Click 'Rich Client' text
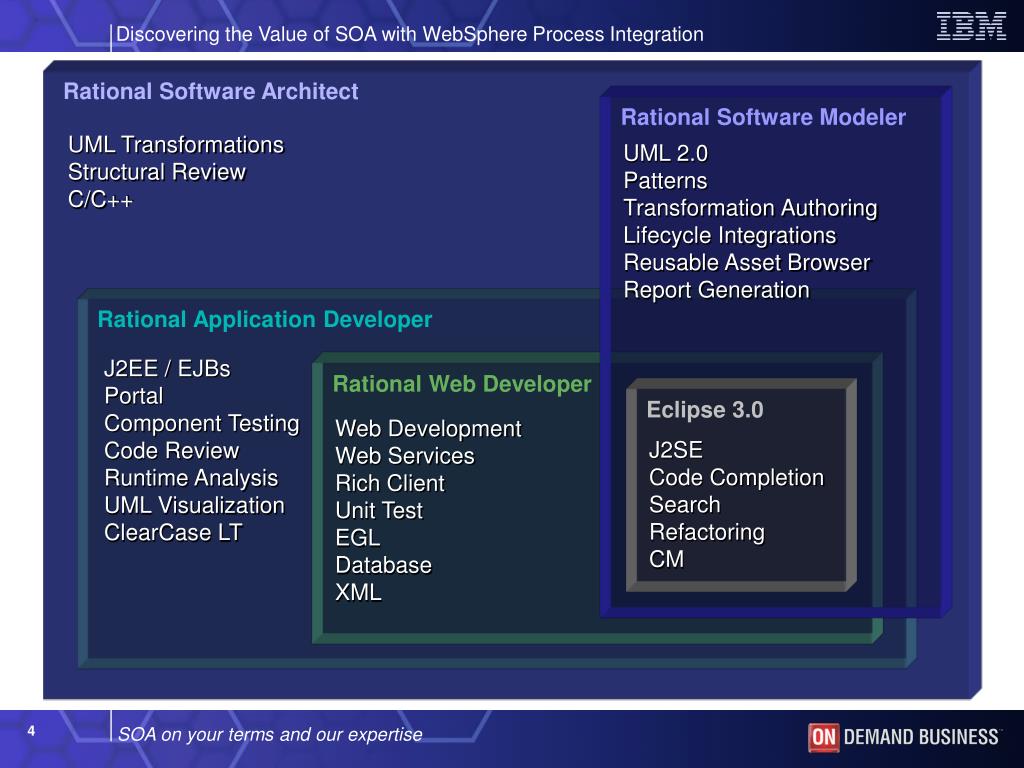This screenshot has width=1024, height=768. point(390,483)
